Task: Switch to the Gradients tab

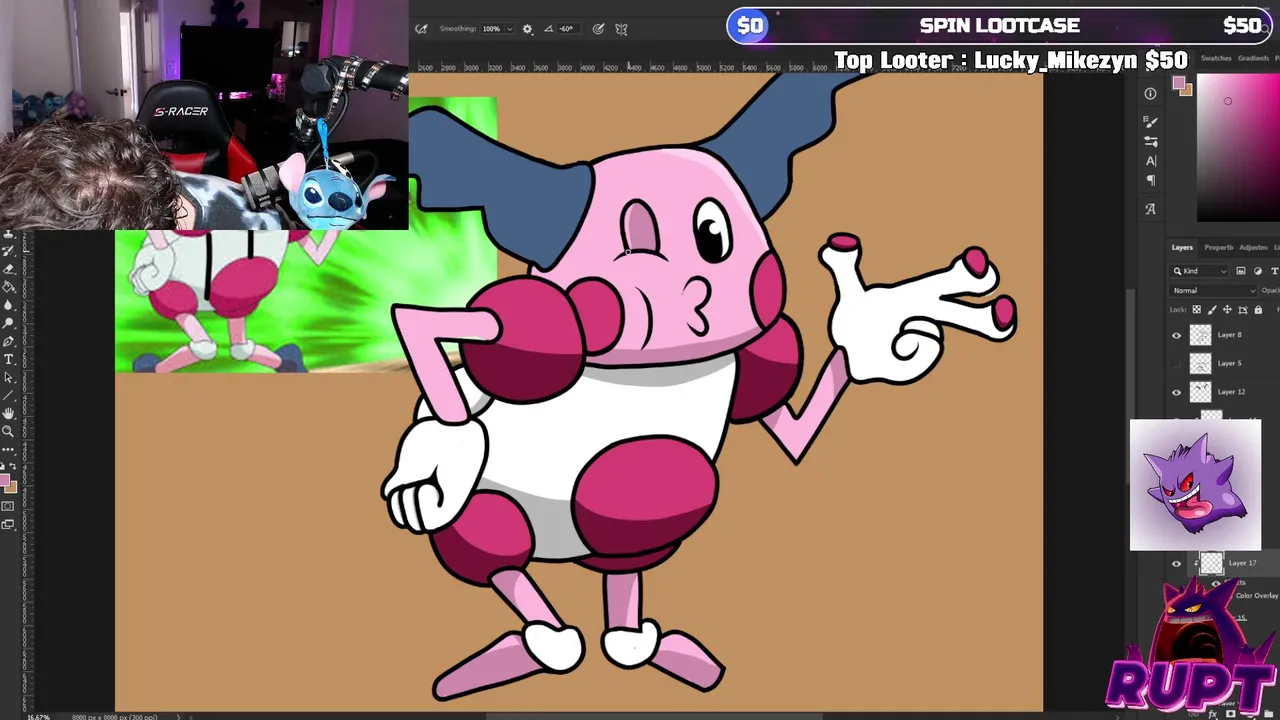Action: (x=1254, y=58)
